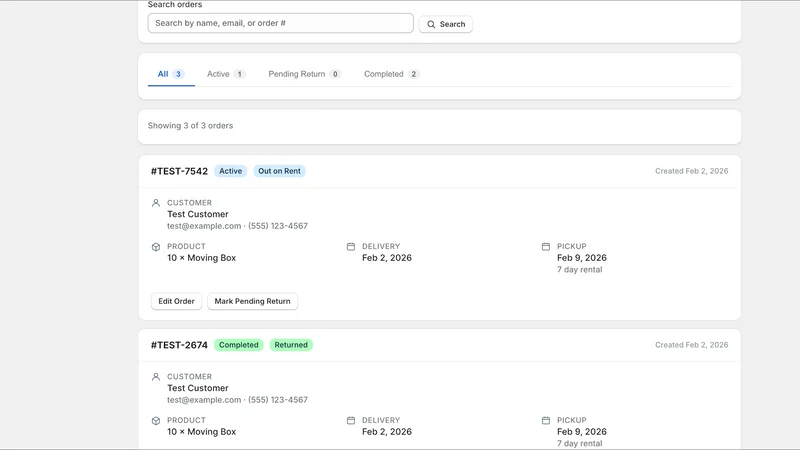Click the magnifier icon in Search button
Viewport: 800px width, 450px height.
[431, 24]
